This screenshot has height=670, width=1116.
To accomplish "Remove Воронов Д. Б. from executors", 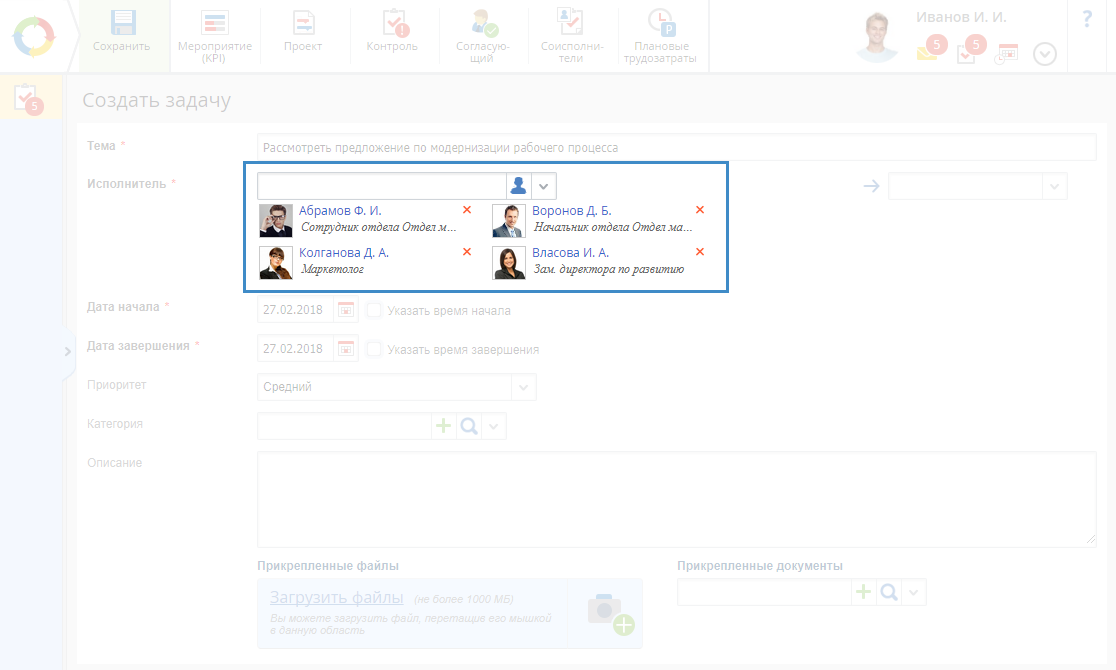I will pos(700,210).
